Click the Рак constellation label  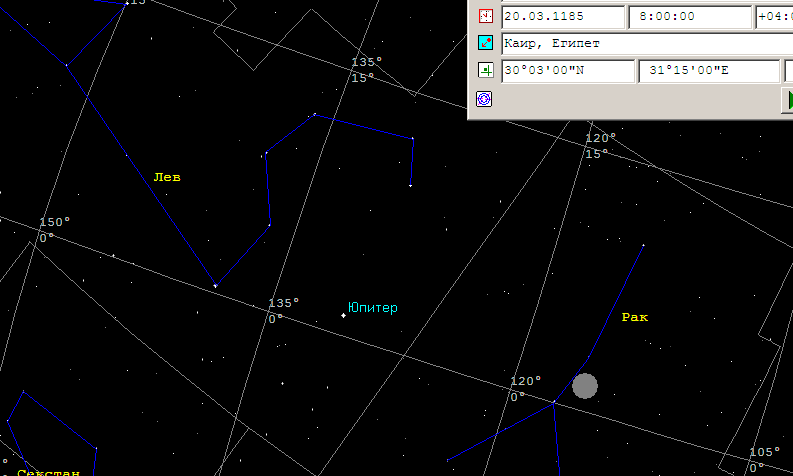coord(635,317)
